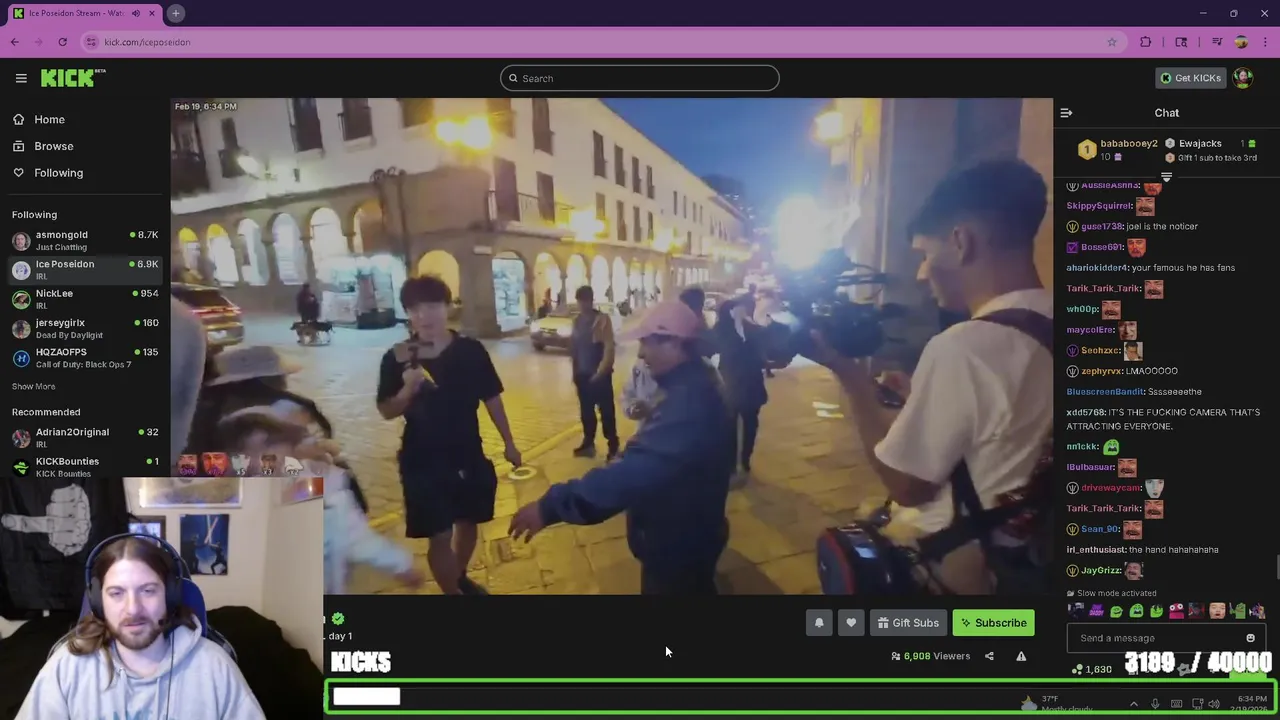Open the Chrome profile avatar

[x=1241, y=42]
